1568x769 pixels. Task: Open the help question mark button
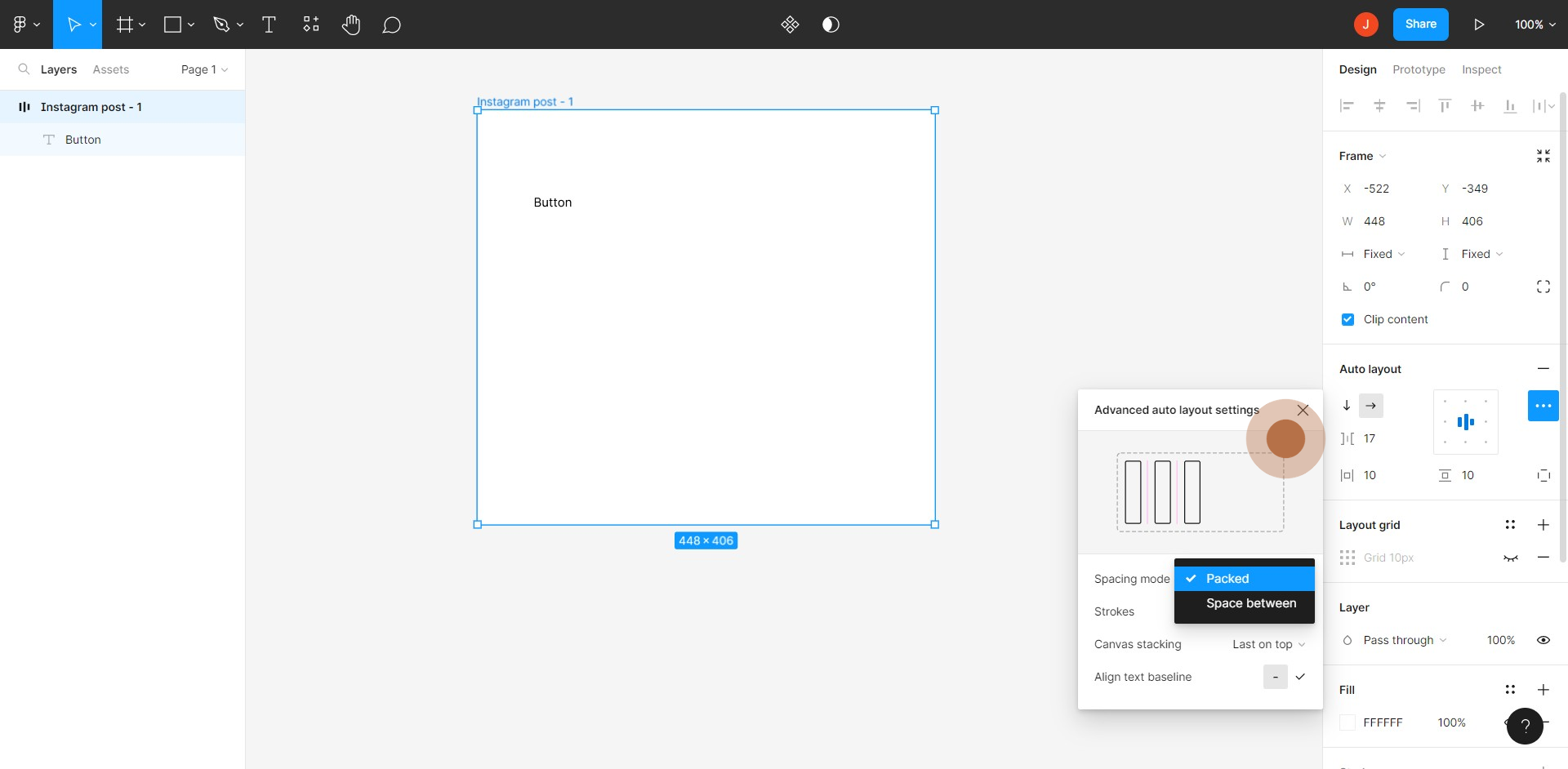point(1524,726)
